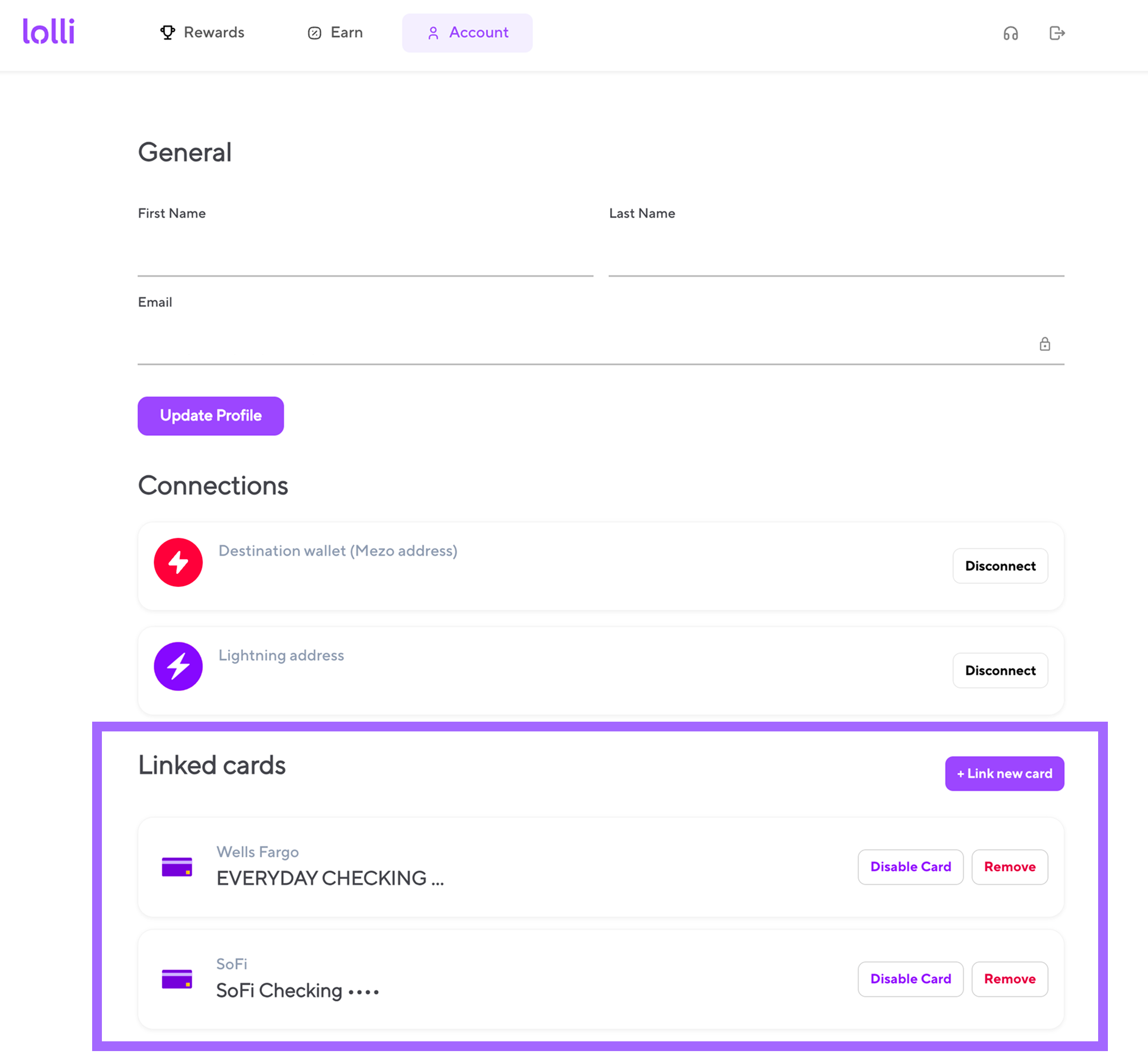
Task: Disconnect the Lightning address
Action: coord(1000,670)
